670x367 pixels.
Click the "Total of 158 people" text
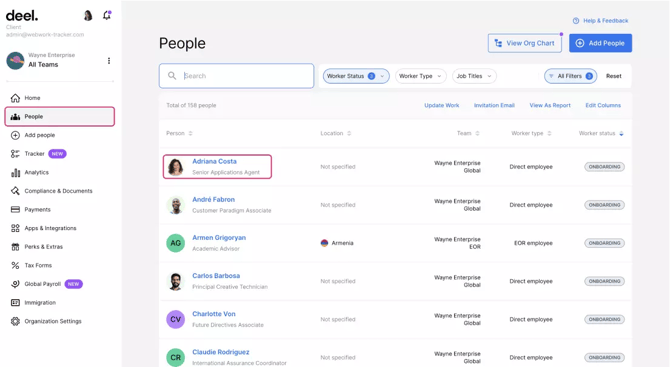tap(191, 105)
